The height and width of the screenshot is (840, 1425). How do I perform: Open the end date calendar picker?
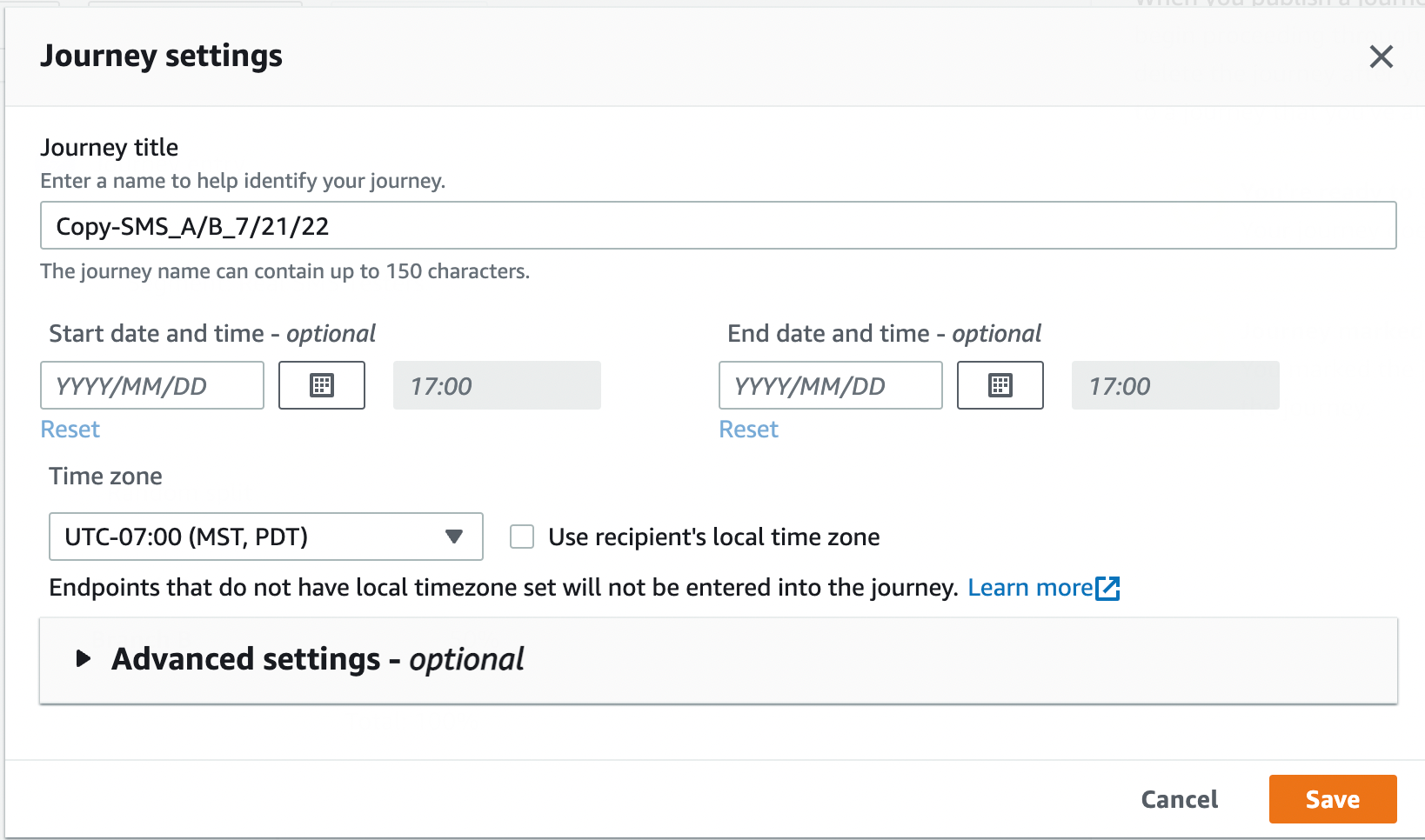[1000, 386]
